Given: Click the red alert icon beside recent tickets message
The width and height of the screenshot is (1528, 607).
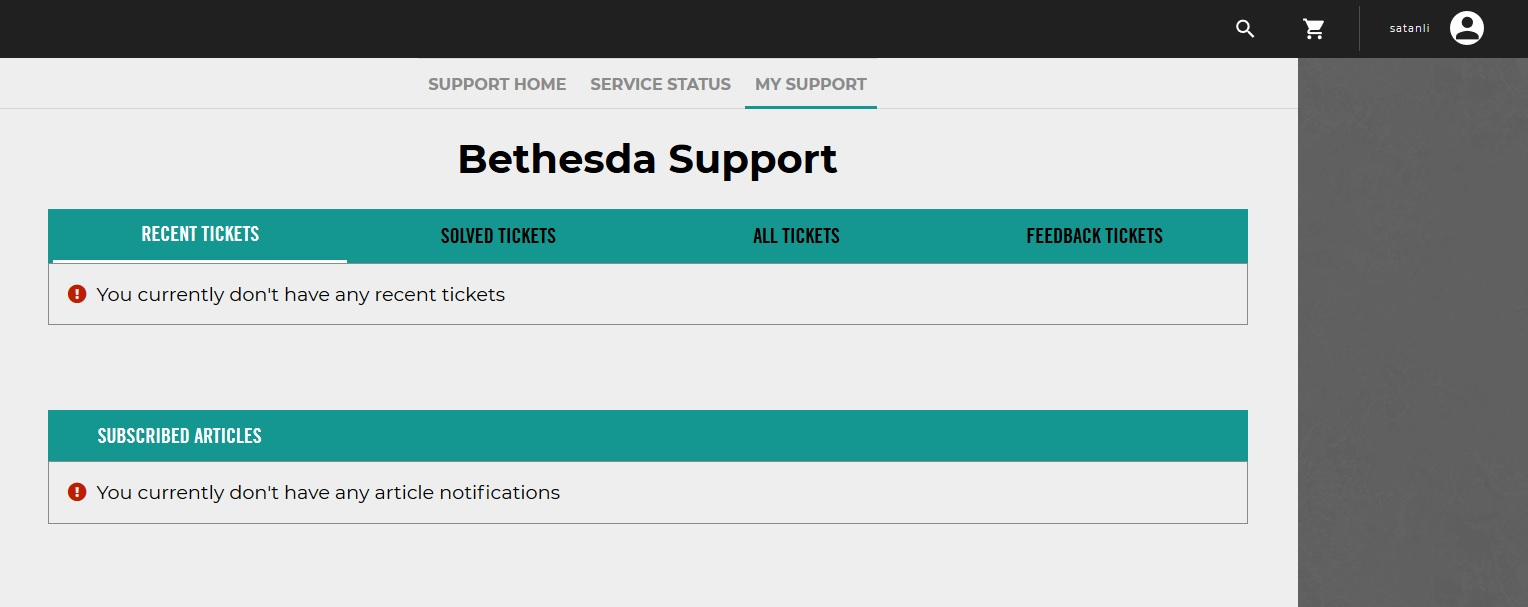Looking at the screenshot, I should pyautogui.click(x=77, y=294).
